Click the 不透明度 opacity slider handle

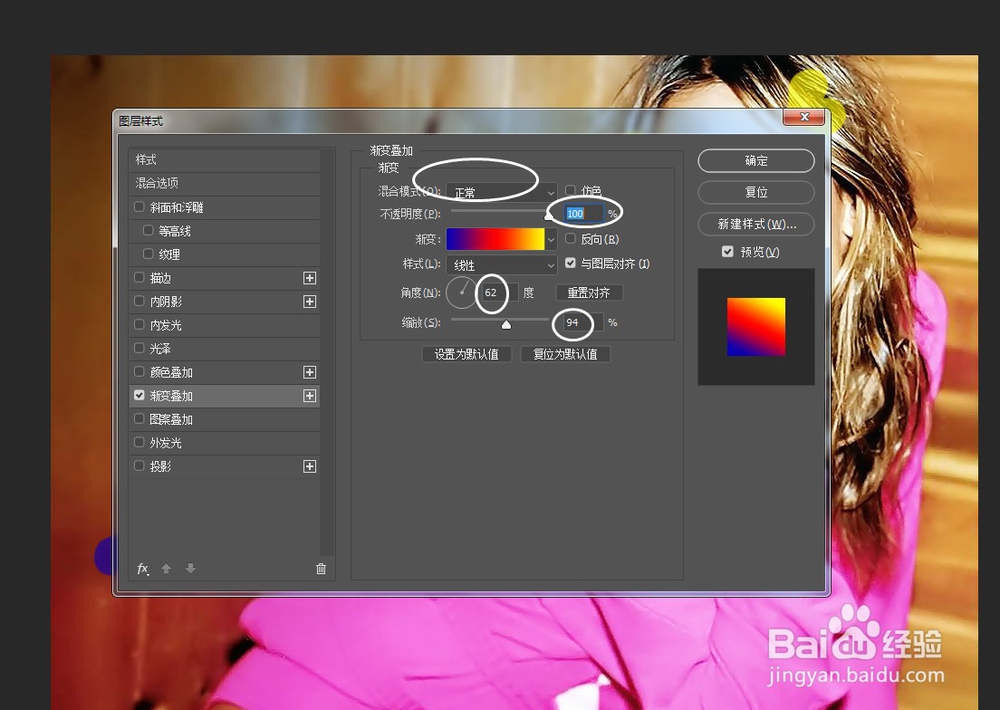[x=548, y=216]
